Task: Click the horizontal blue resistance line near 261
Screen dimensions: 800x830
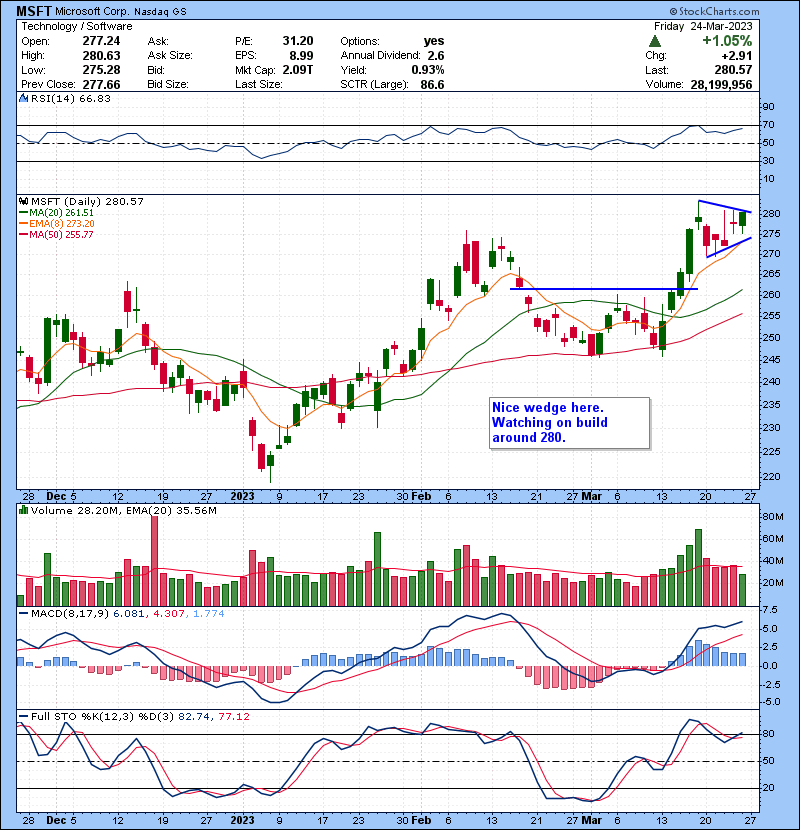Action: click(x=604, y=289)
